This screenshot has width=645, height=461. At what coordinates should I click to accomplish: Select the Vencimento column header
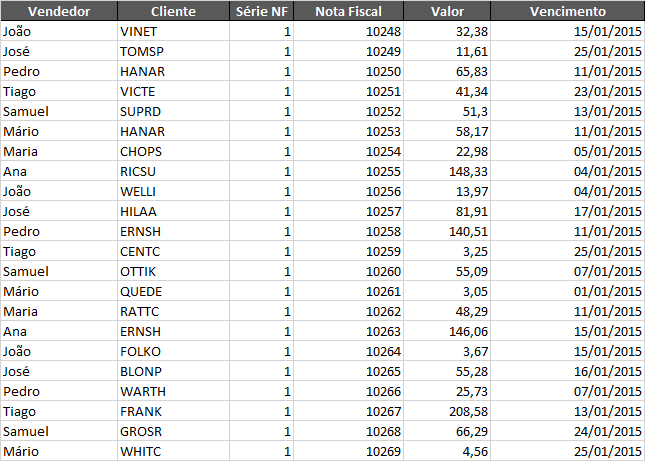567,12
